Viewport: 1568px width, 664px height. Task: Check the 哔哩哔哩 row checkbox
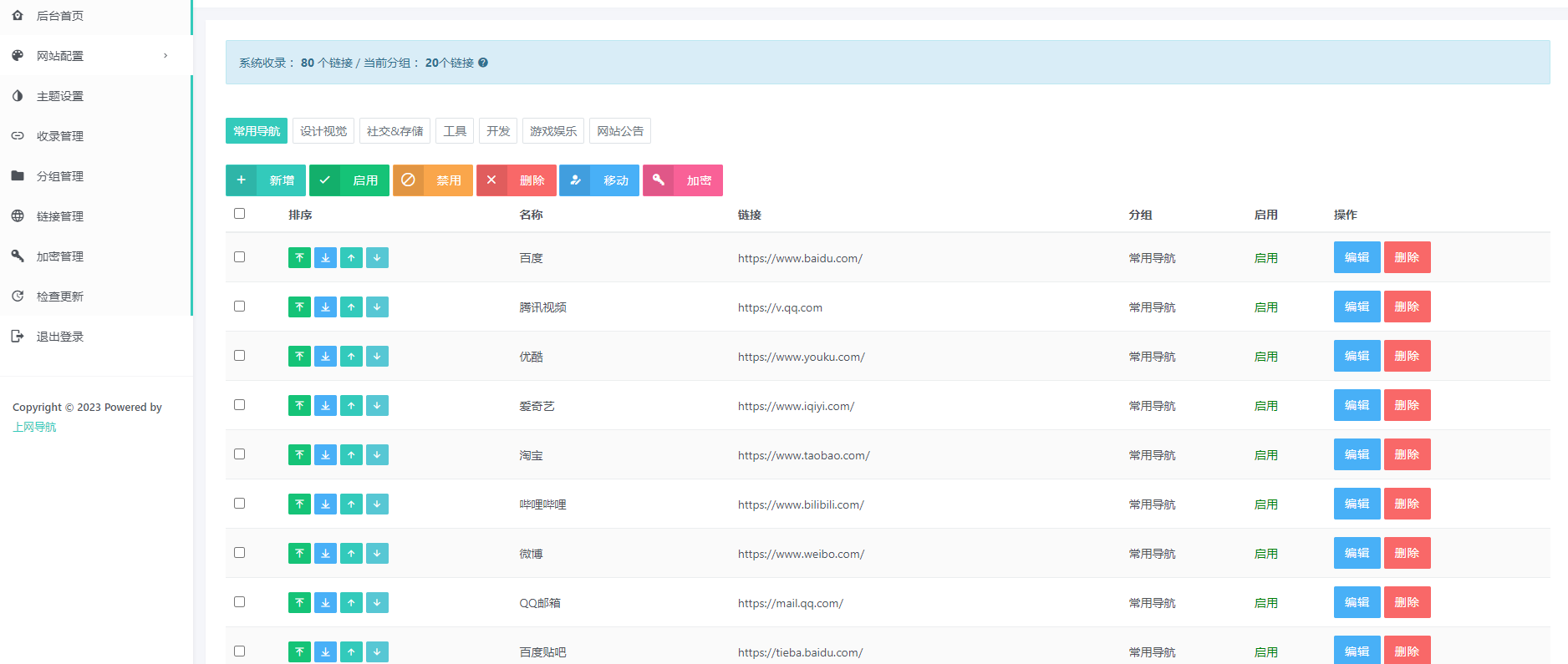click(240, 504)
